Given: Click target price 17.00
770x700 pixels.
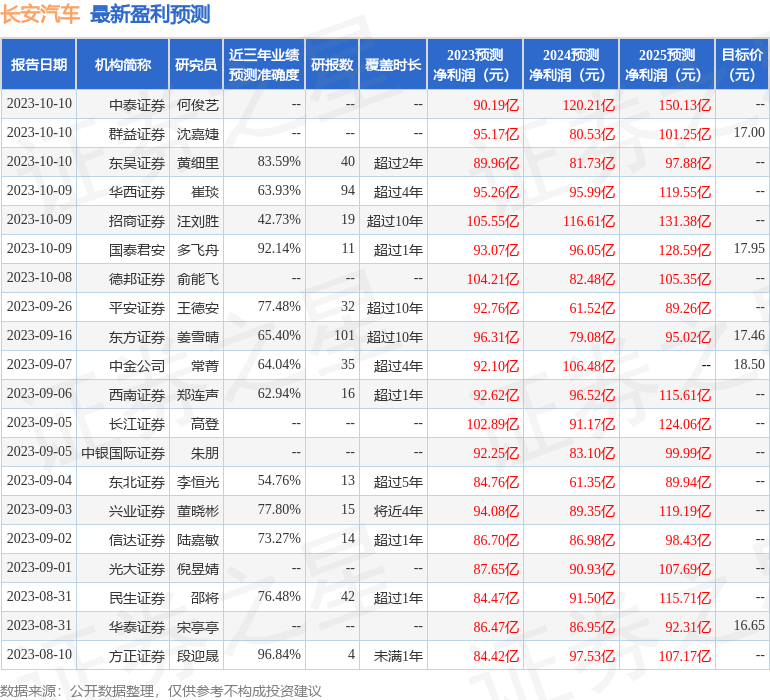Looking at the screenshot, I should pos(749,133).
